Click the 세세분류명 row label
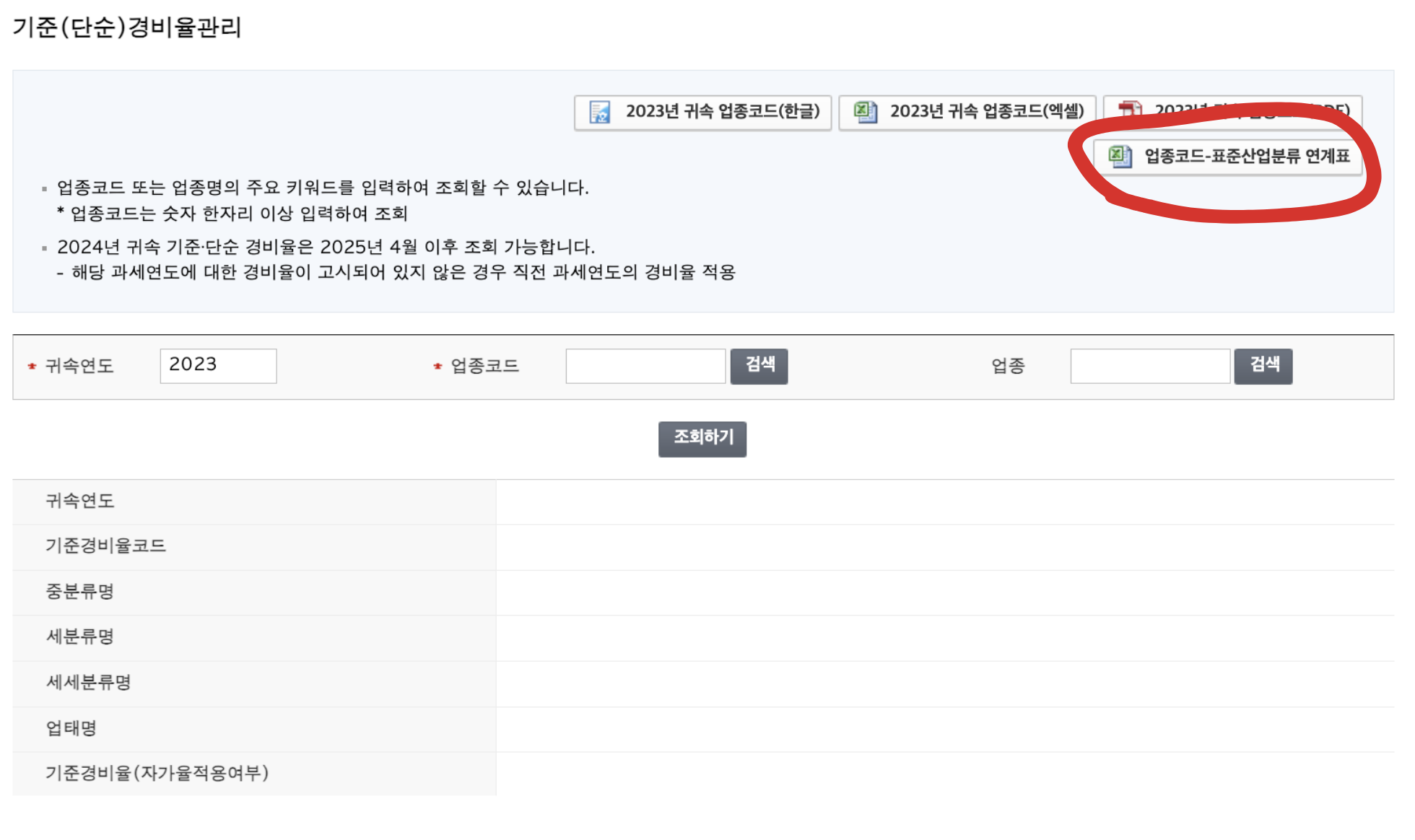 tap(88, 682)
